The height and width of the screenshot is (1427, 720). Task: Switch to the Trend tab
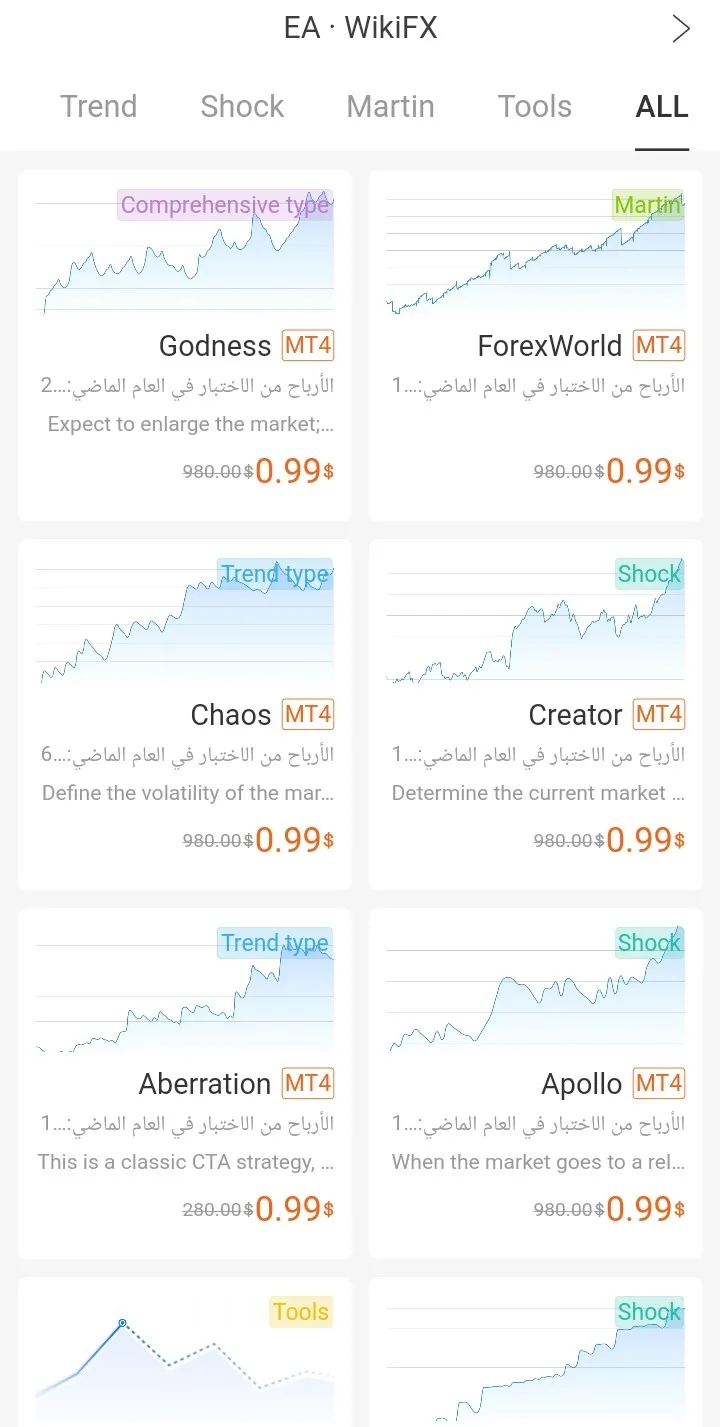click(98, 107)
